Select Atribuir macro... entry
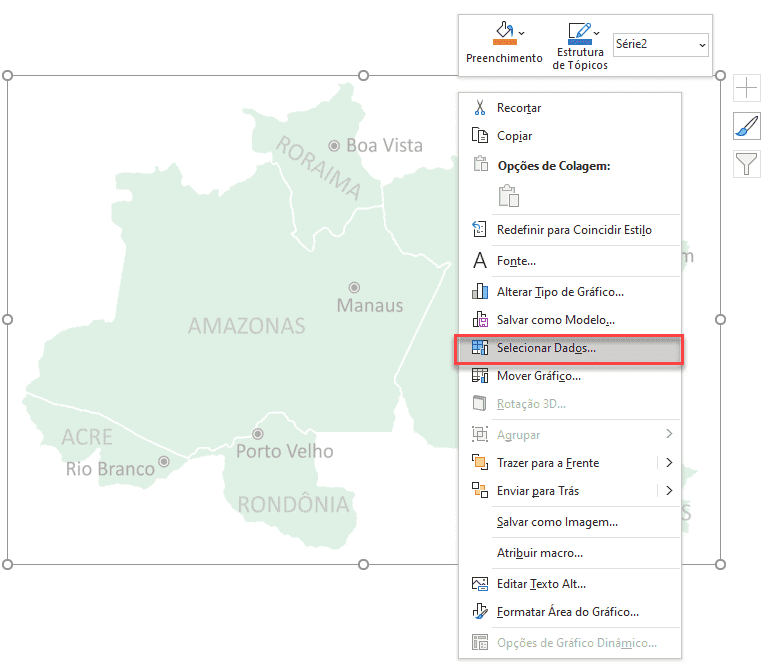 click(x=570, y=552)
